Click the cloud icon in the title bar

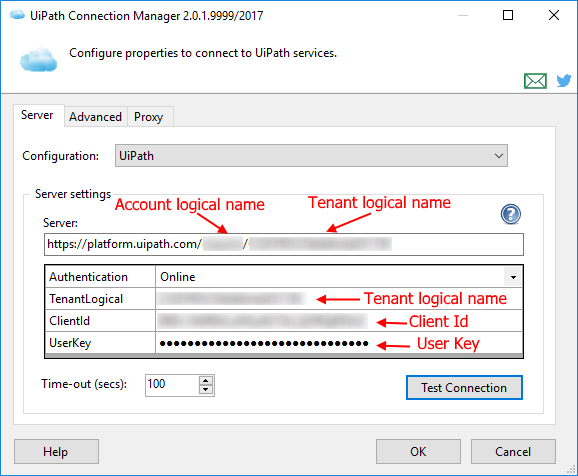(x=17, y=15)
